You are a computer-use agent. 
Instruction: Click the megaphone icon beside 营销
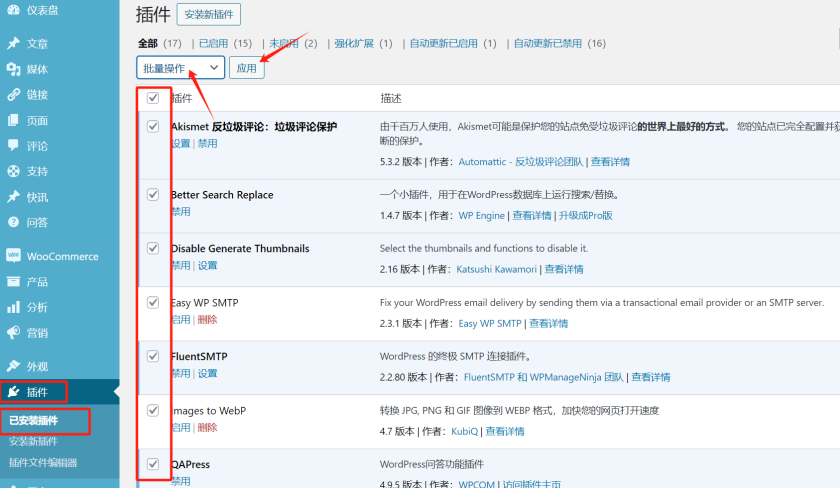(13, 333)
